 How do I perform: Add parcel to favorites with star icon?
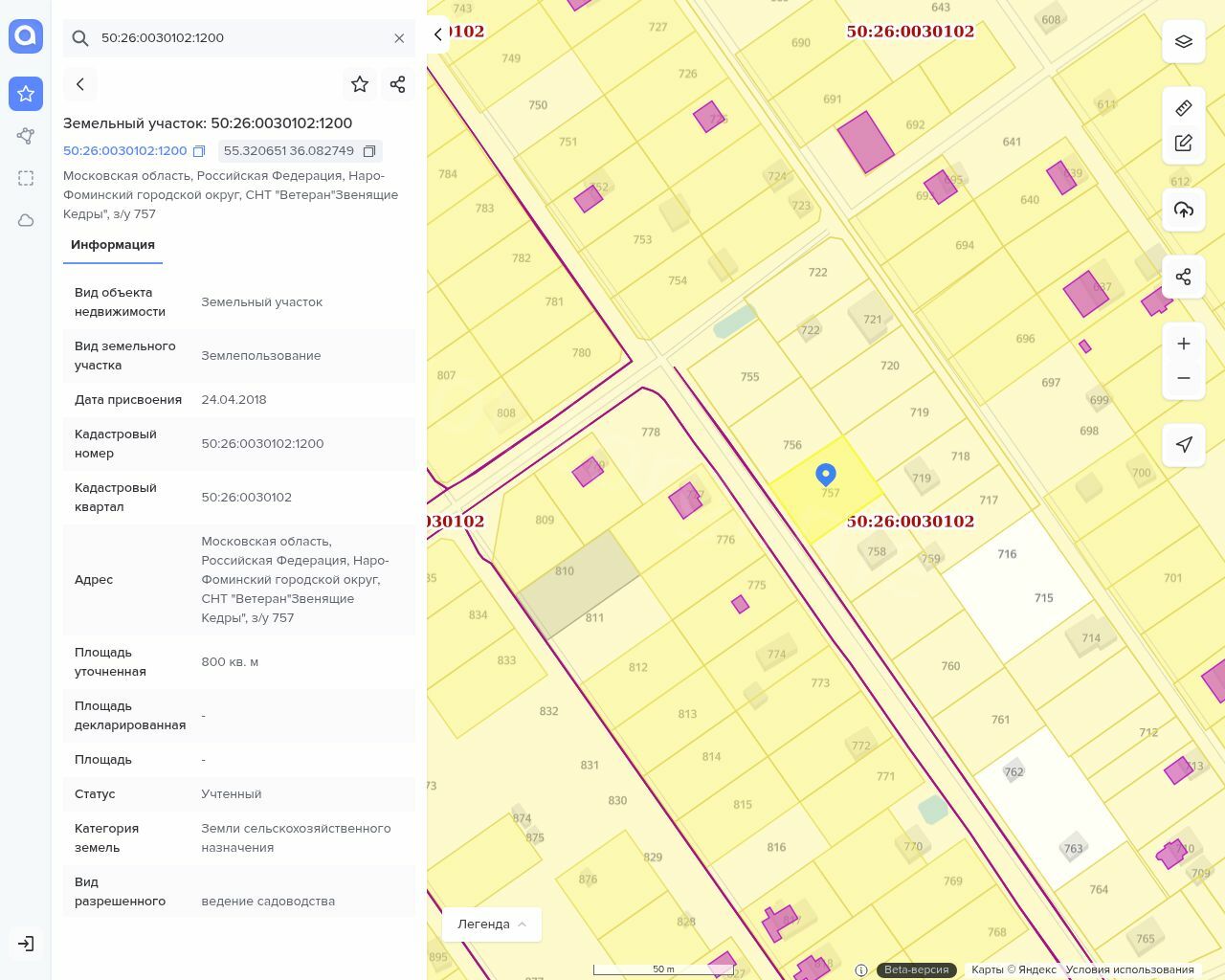coord(360,84)
